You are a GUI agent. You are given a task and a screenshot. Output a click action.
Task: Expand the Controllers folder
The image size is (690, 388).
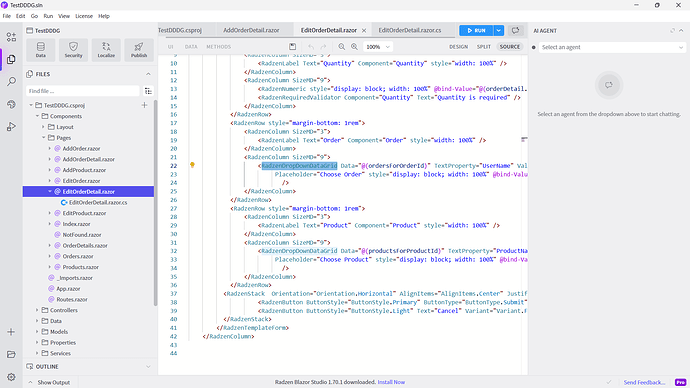pos(37,310)
